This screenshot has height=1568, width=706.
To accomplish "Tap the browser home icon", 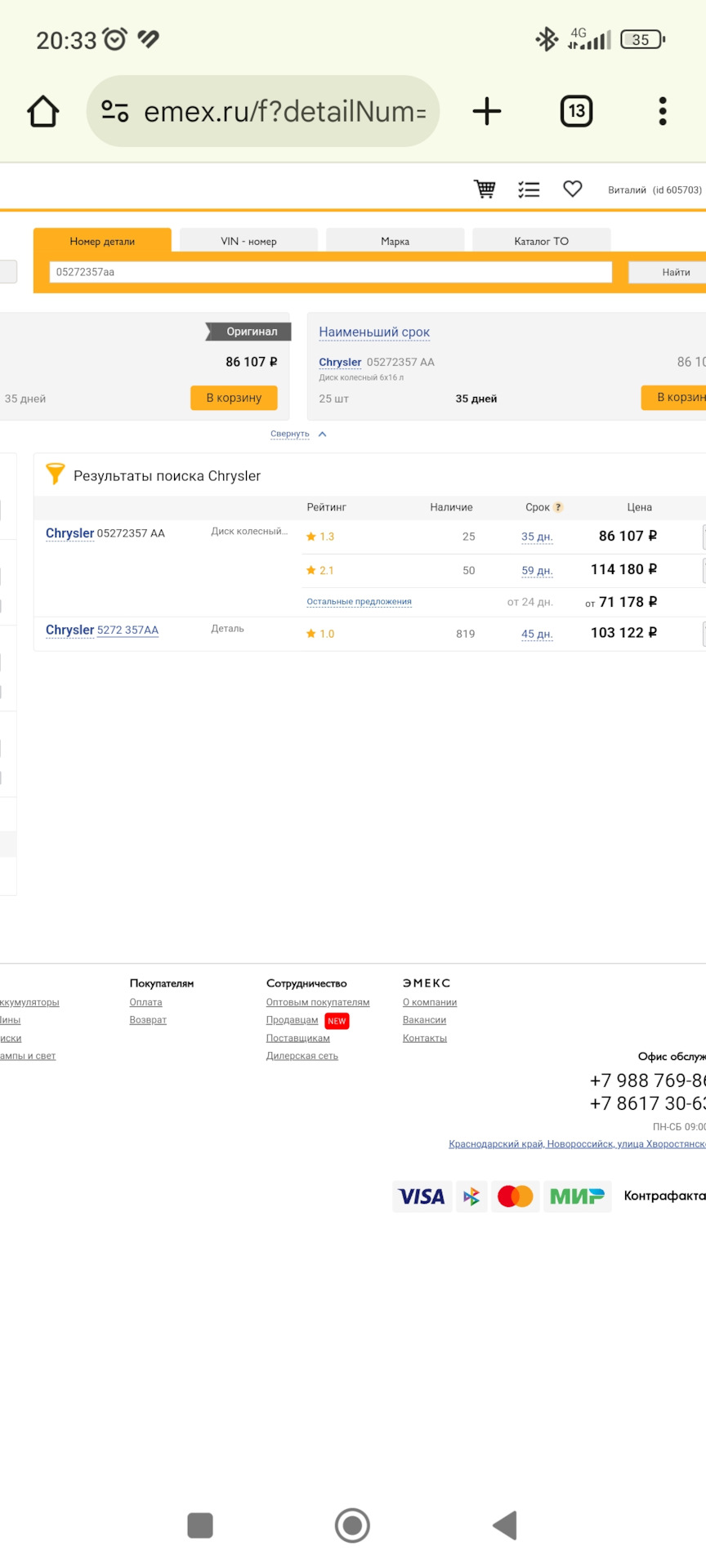I will [43, 111].
